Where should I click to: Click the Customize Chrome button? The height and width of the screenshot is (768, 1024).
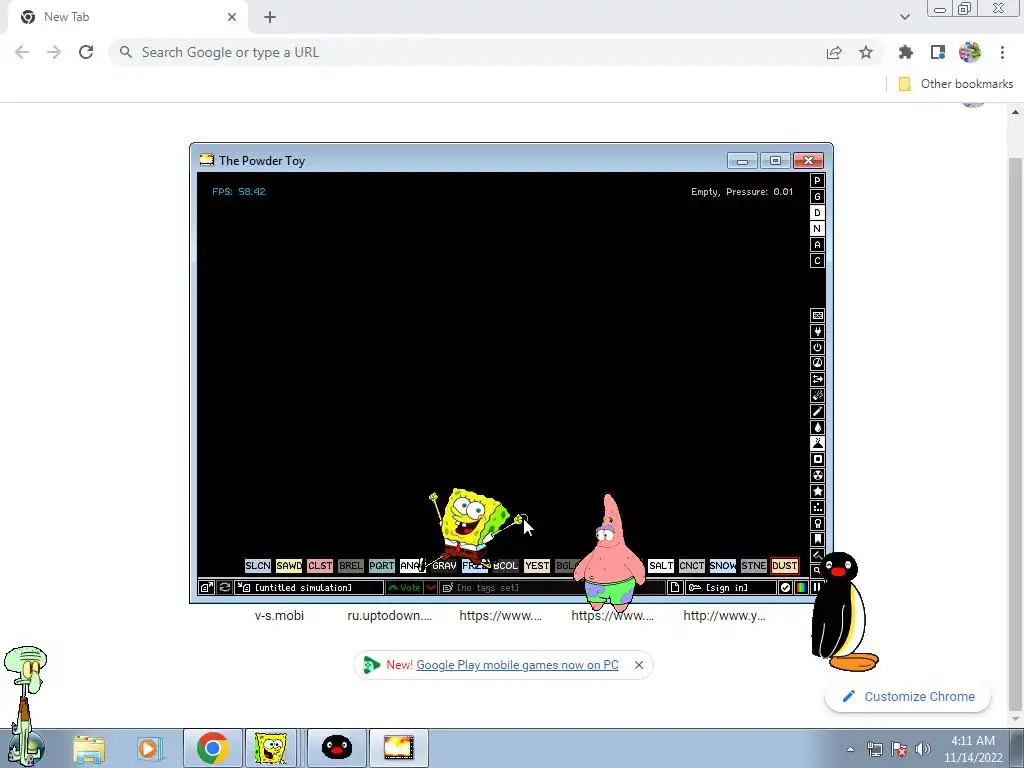(x=908, y=696)
